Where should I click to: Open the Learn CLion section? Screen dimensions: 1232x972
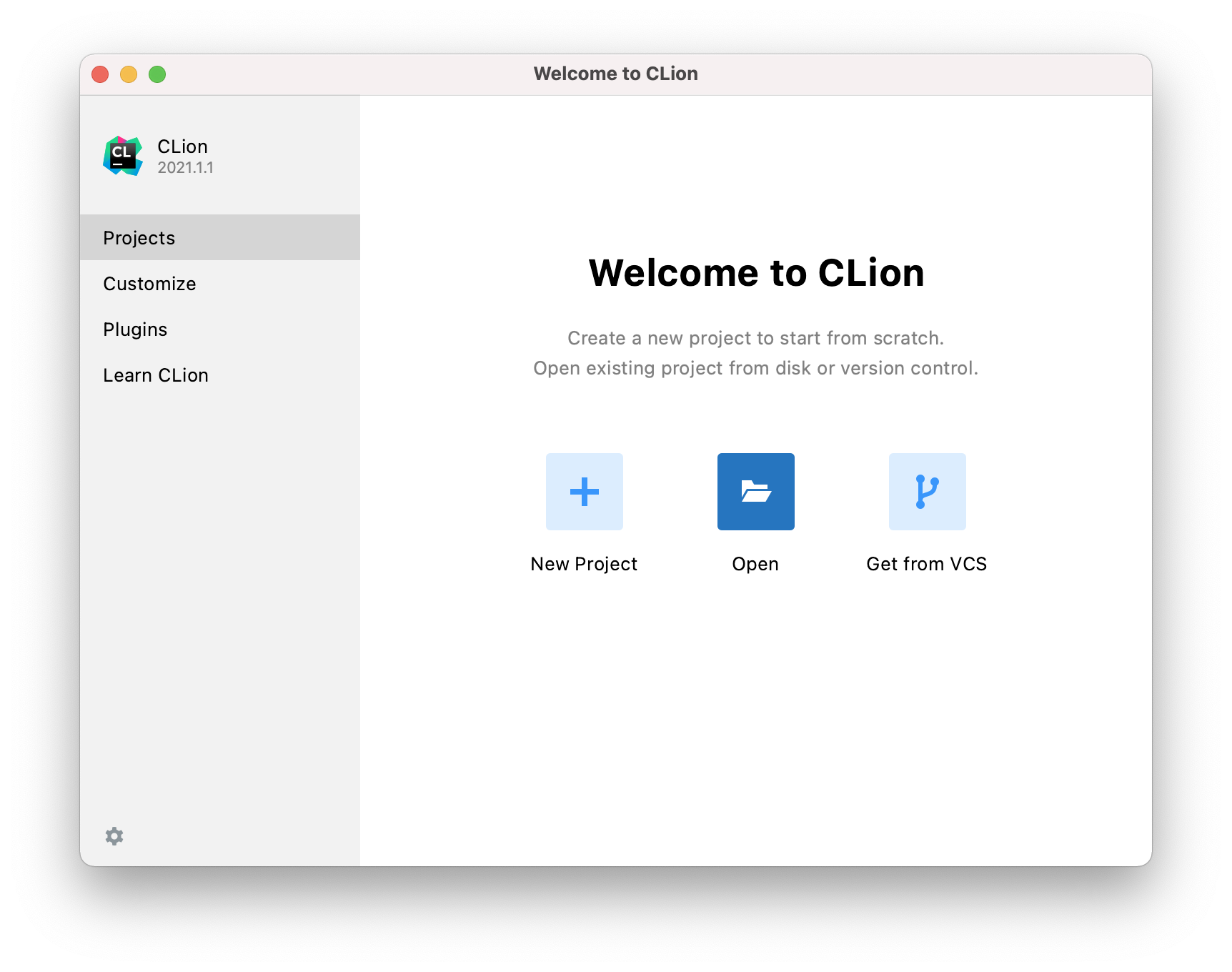tap(156, 375)
